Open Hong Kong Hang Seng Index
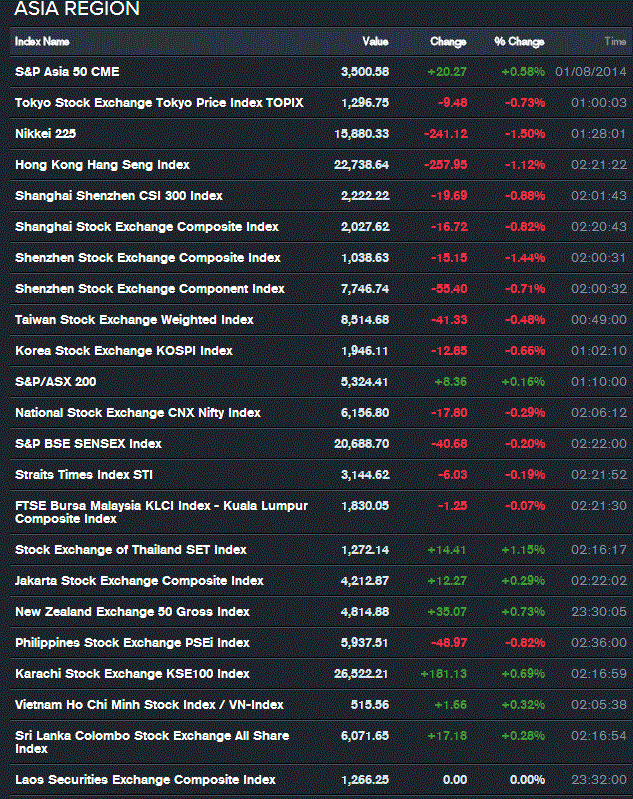This screenshot has height=799, width=633. coord(102,165)
